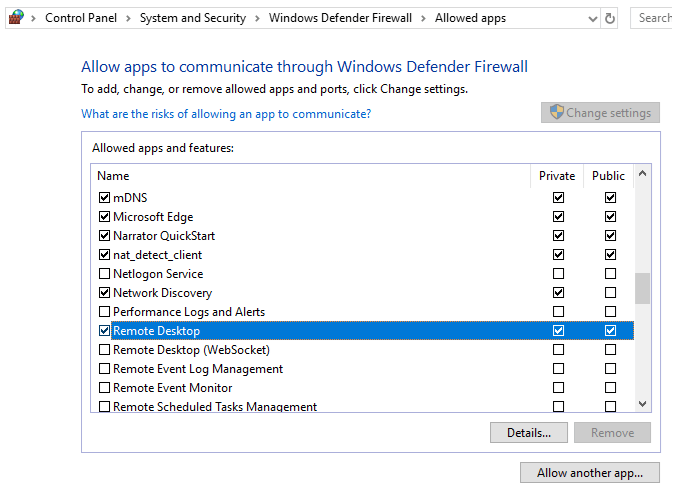This screenshot has width=673, height=499.
Task: Enable the Netlogon Service name checkbox
Action: (104, 273)
